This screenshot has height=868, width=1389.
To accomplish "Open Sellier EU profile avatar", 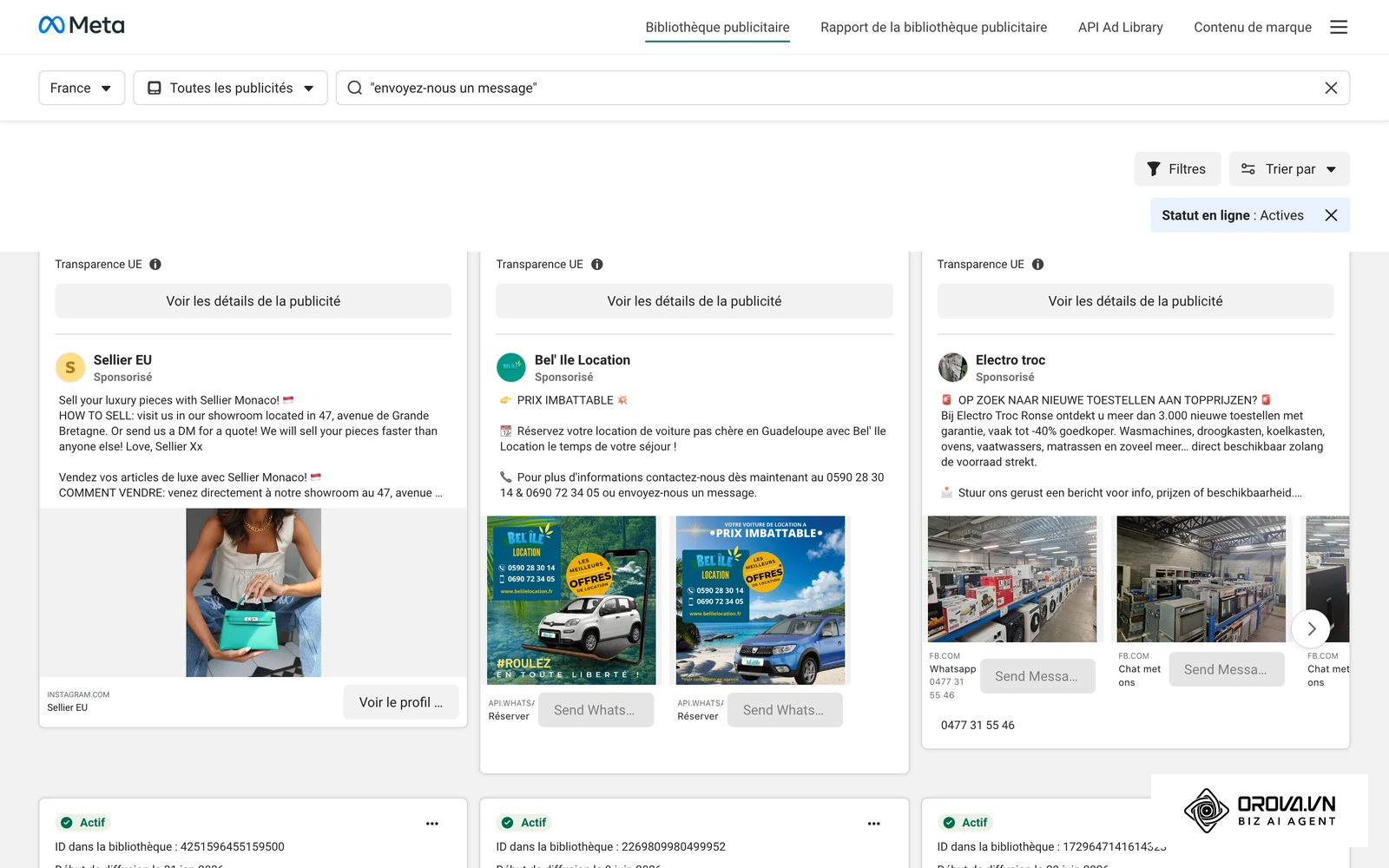I will (70, 367).
